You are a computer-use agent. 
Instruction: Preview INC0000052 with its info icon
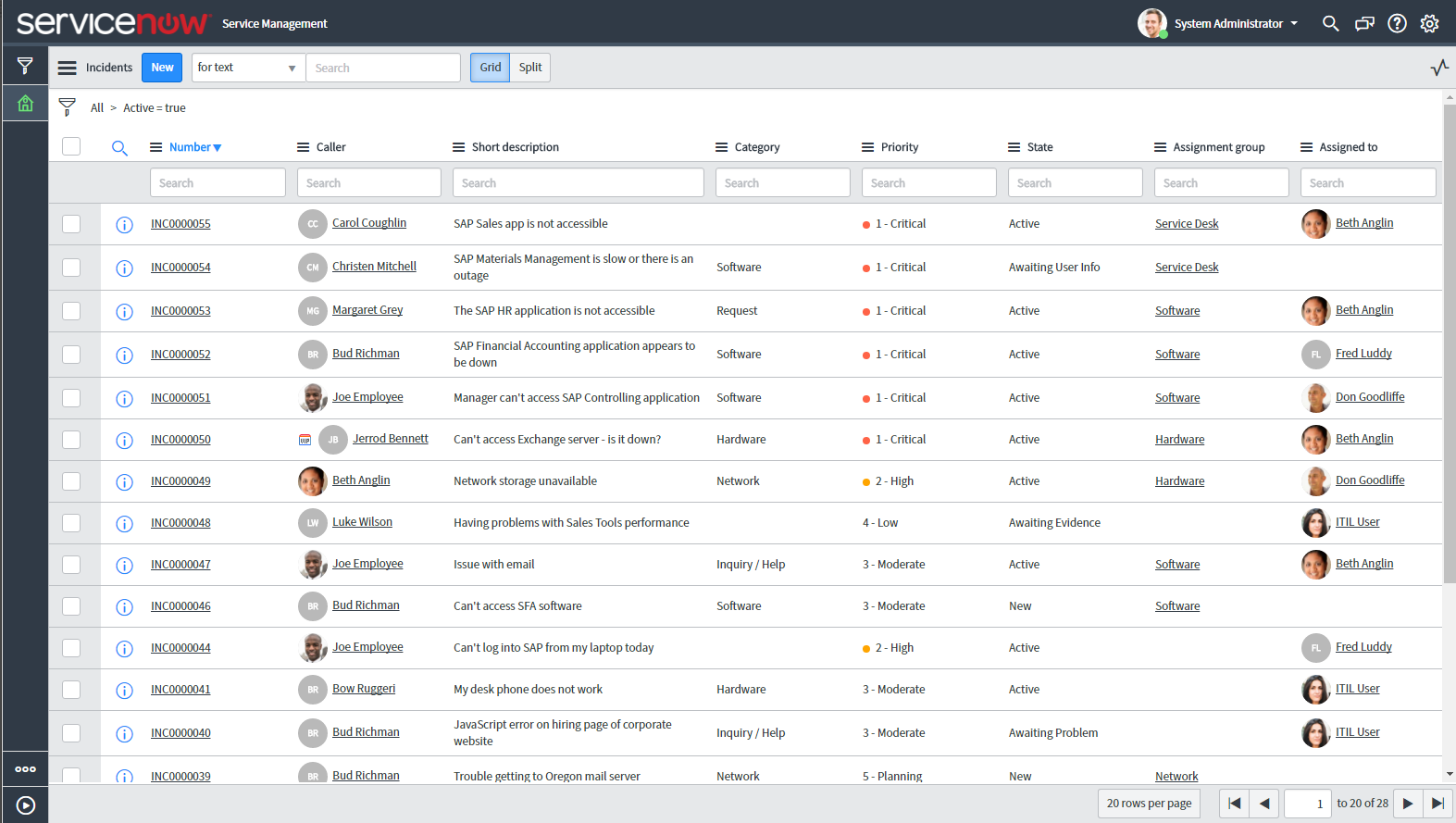coord(124,355)
